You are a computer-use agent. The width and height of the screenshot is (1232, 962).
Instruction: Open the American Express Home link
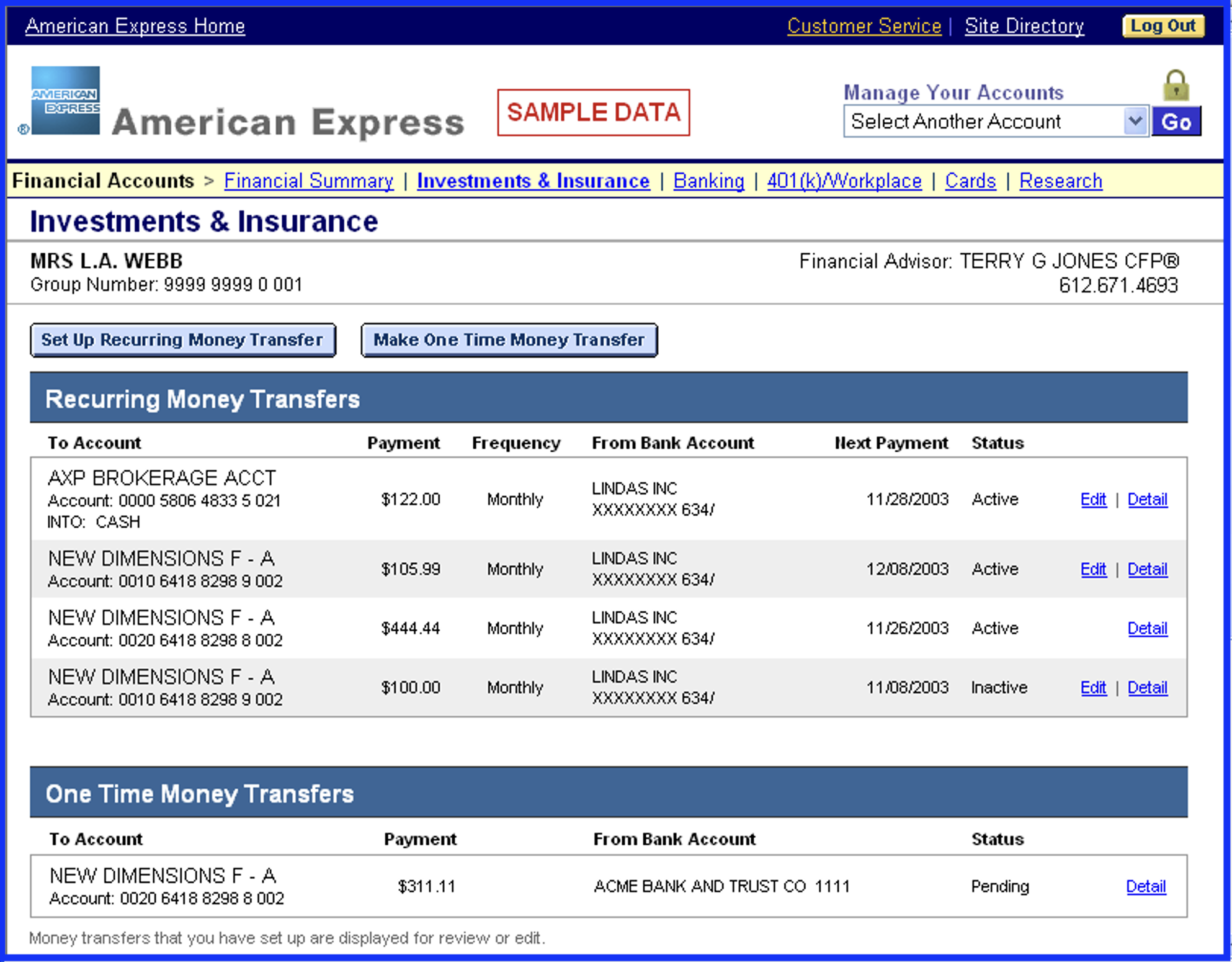(x=135, y=26)
